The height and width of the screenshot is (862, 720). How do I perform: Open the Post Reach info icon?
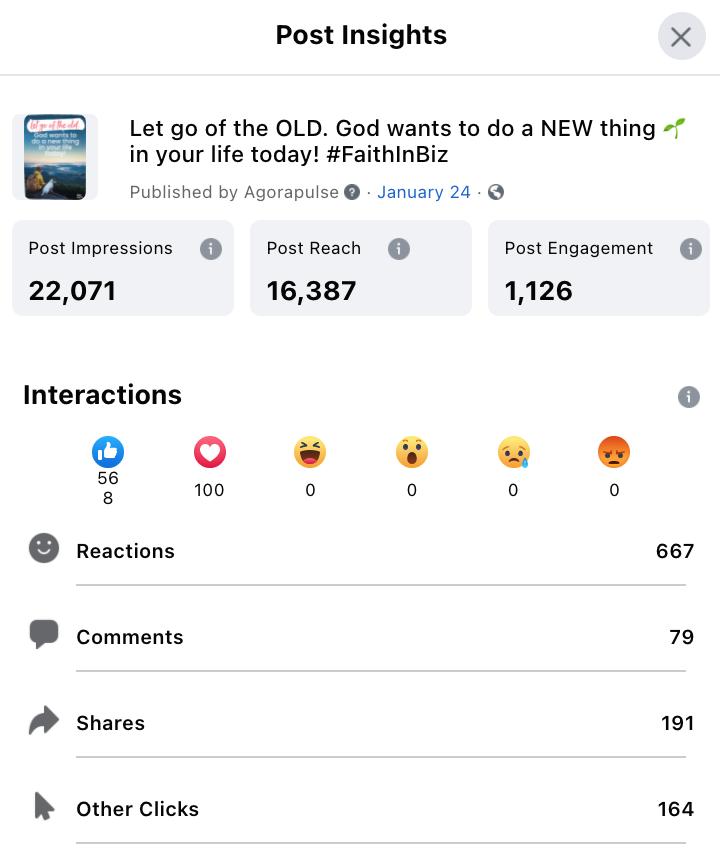pos(398,249)
